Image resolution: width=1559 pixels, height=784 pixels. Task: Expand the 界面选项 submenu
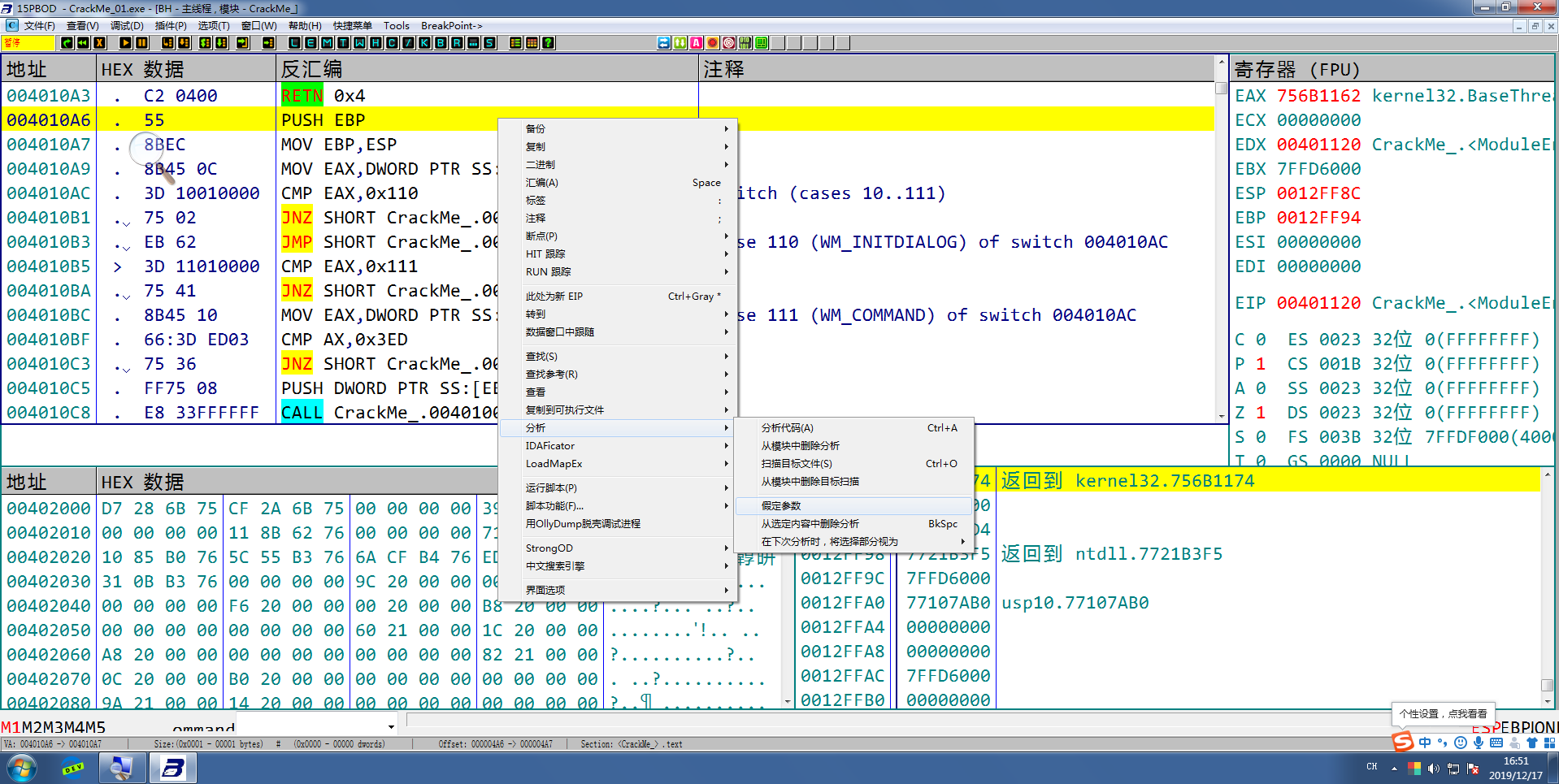618,591
